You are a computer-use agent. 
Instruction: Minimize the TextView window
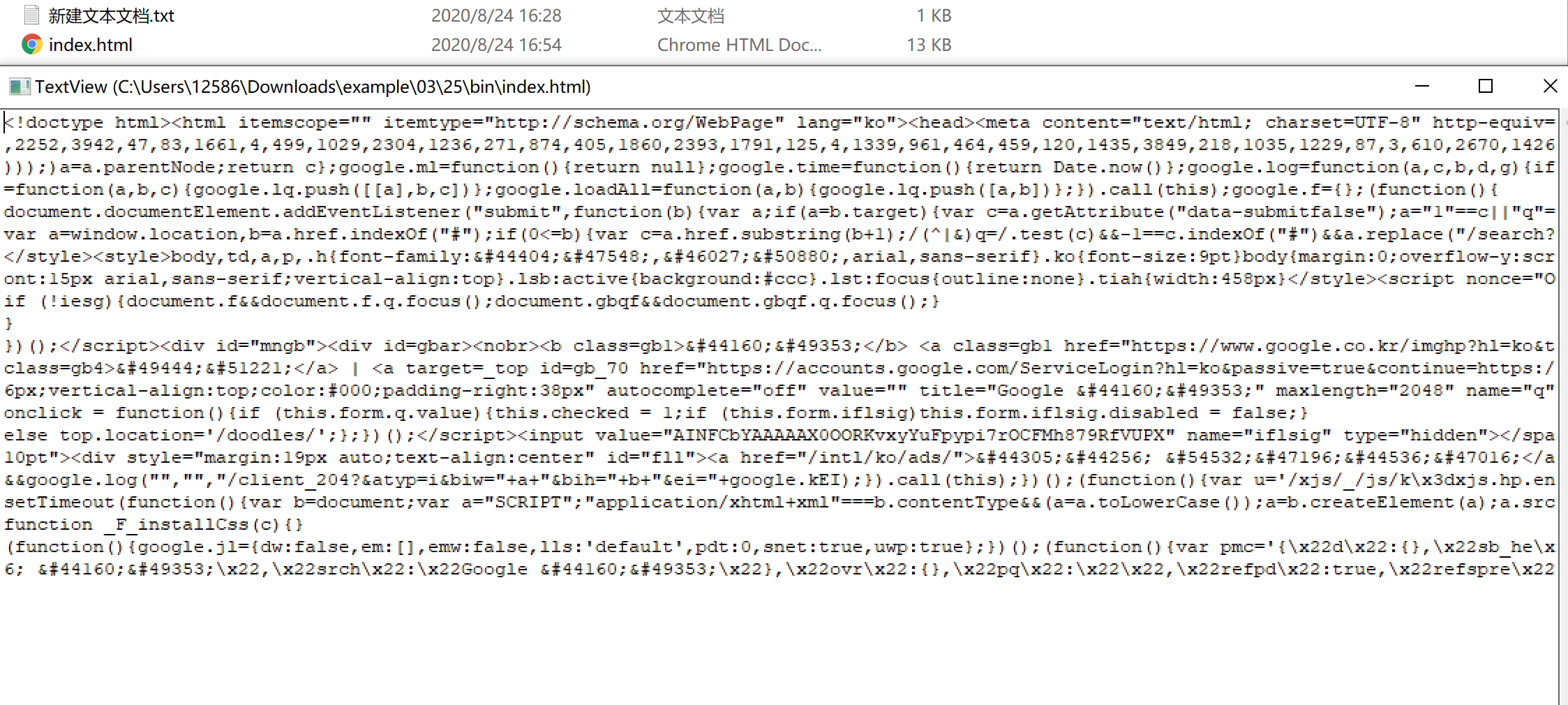tap(1422, 87)
